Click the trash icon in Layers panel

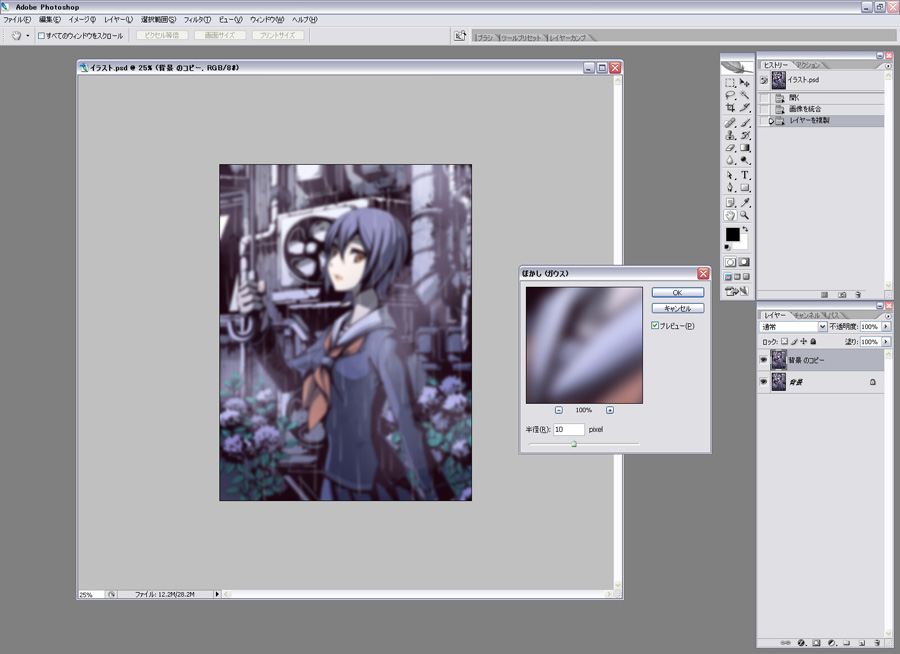pyautogui.click(x=877, y=643)
